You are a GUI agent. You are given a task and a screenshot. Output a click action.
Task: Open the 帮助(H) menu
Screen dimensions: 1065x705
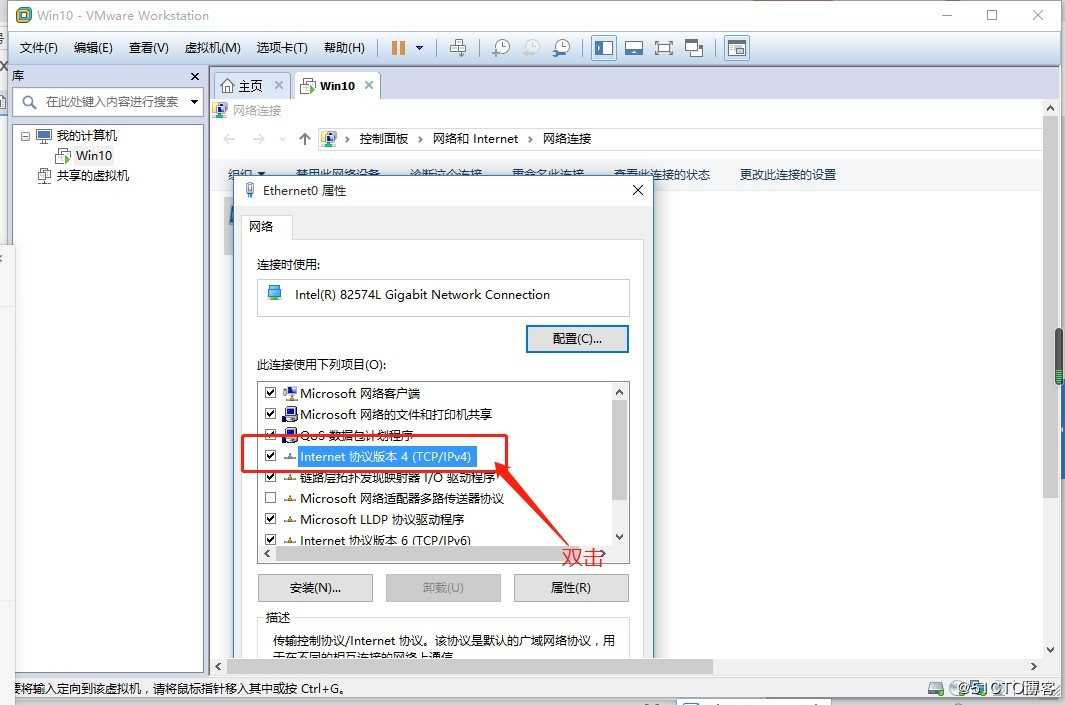click(x=344, y=48)
